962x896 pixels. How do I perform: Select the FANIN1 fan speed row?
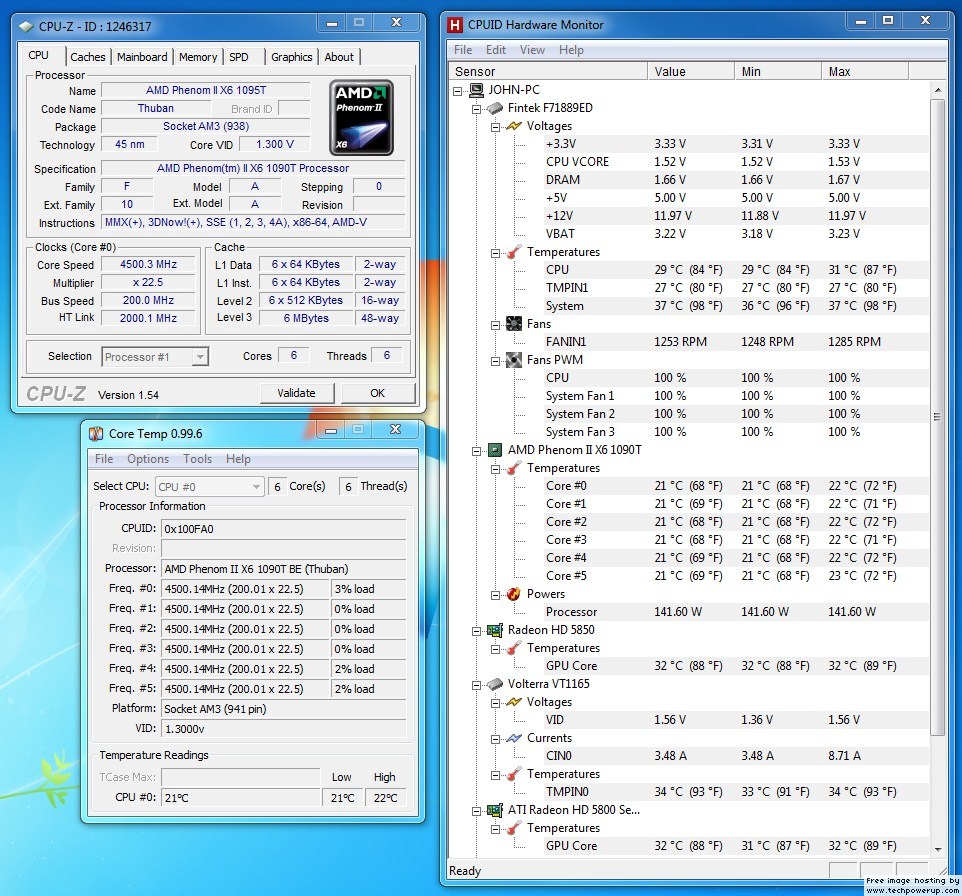point(735,342)
